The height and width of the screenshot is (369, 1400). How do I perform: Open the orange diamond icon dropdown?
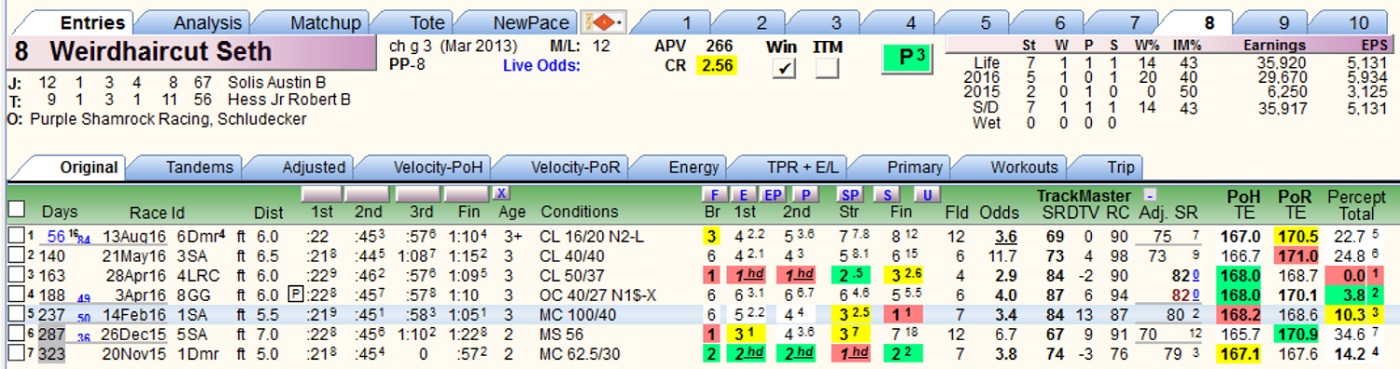(605, 22)
